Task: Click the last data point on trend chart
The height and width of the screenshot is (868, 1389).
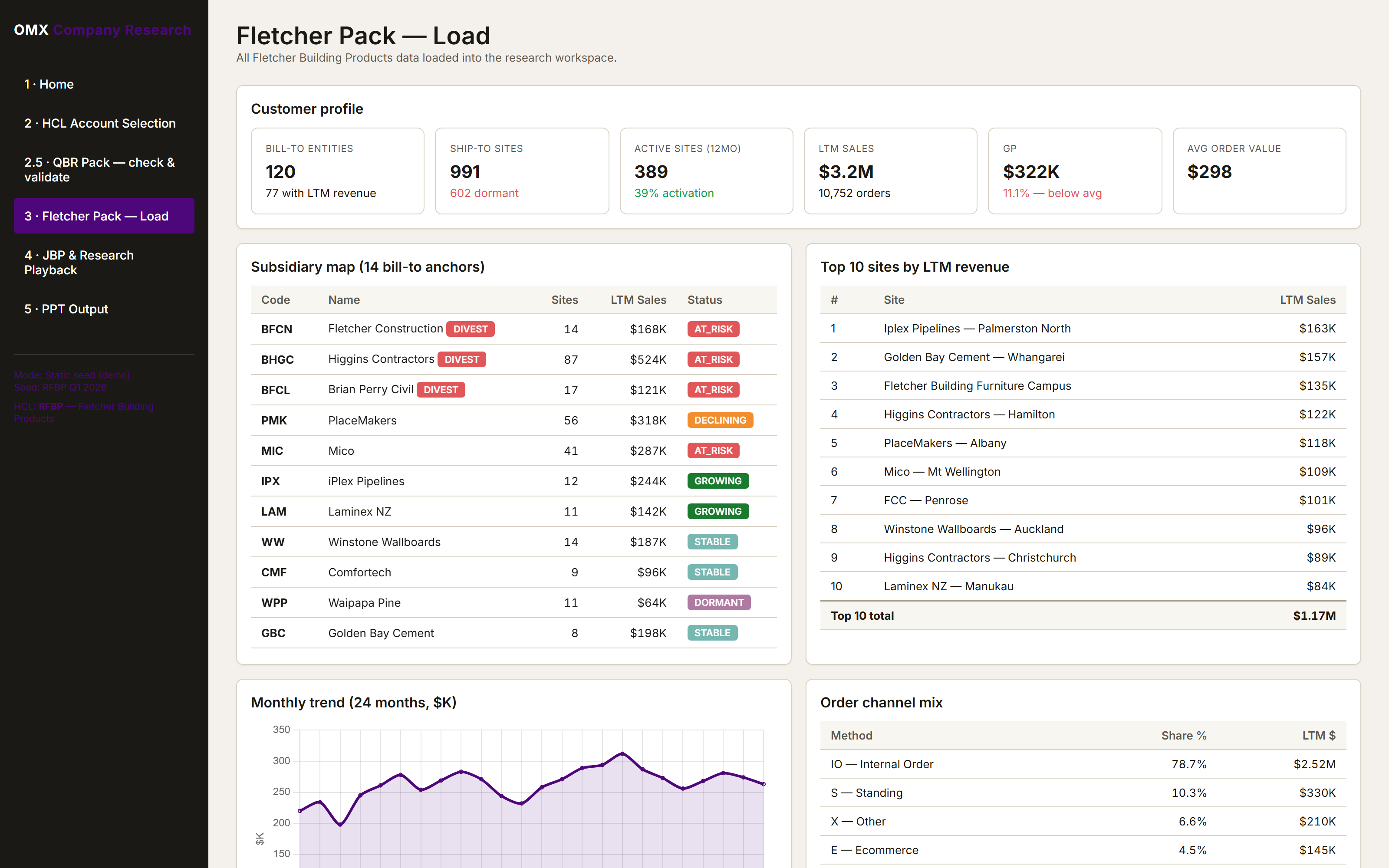Action: tap(764, 784)
